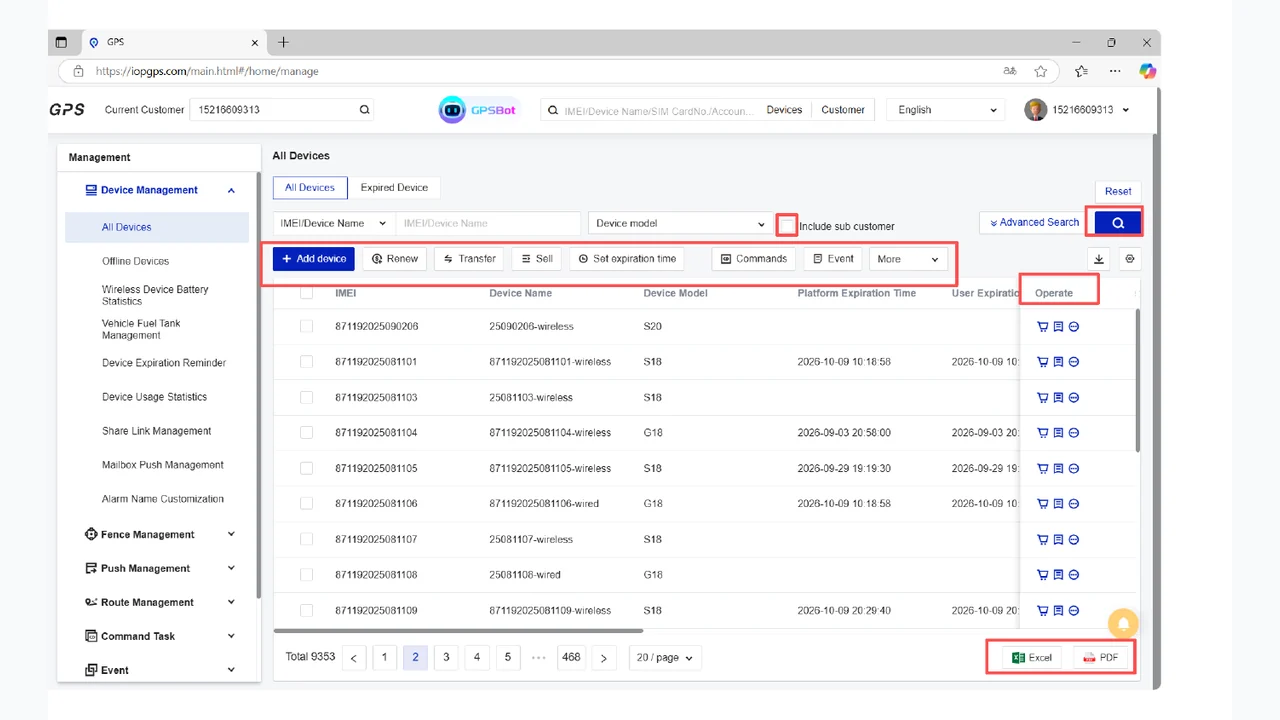Screen dimensions: 1280x720
Task: Focus the IMEI/Device Name filter input
Action: click(x=488, y=223)
